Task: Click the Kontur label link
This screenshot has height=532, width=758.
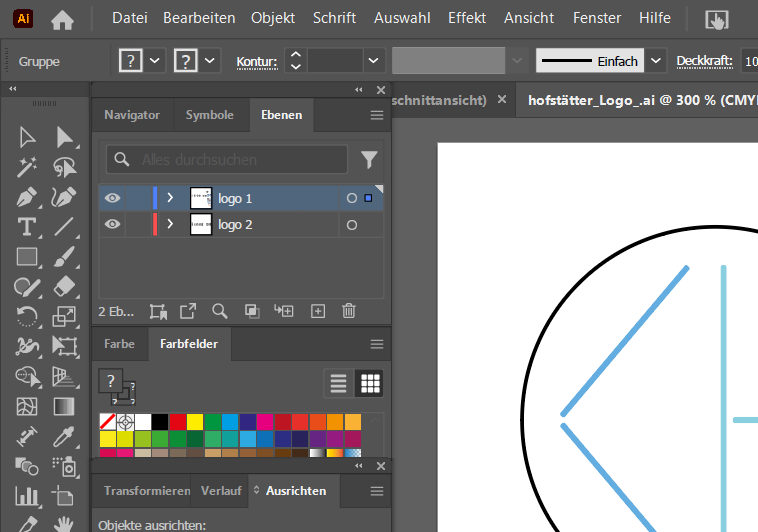Action: point(256,62)
